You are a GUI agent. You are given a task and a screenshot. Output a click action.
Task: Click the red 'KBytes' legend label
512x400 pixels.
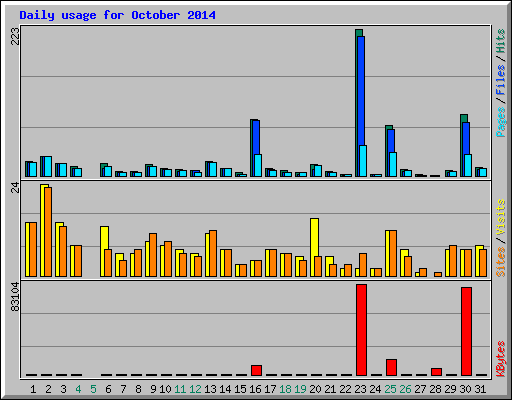click(501, 359)
